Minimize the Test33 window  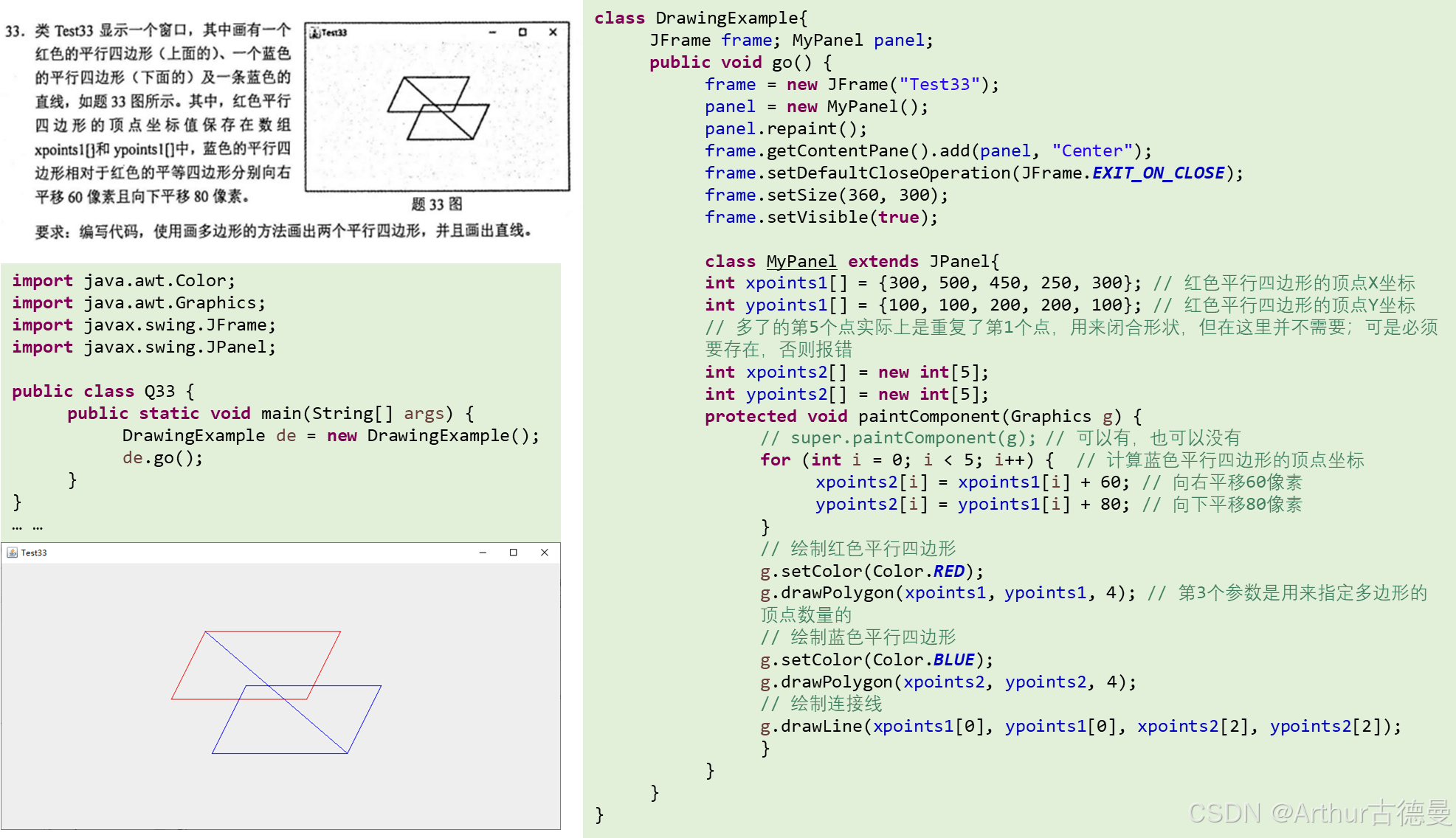coord(483,553)
